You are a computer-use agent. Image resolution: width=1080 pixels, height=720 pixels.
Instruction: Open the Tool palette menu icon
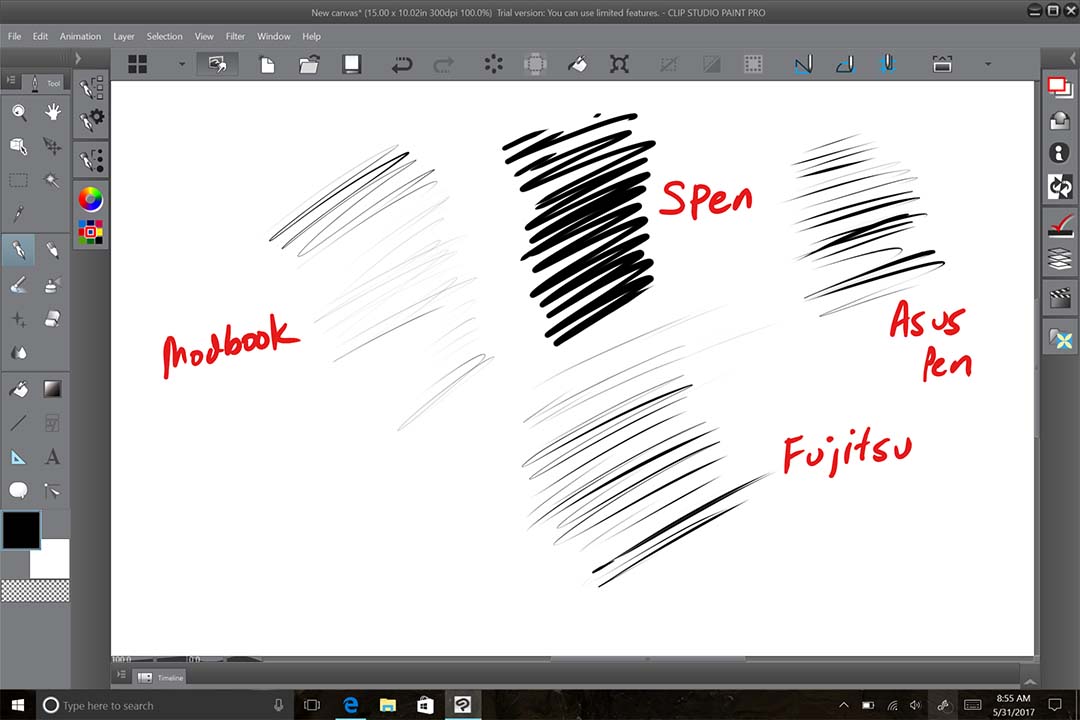coord(11,81)
